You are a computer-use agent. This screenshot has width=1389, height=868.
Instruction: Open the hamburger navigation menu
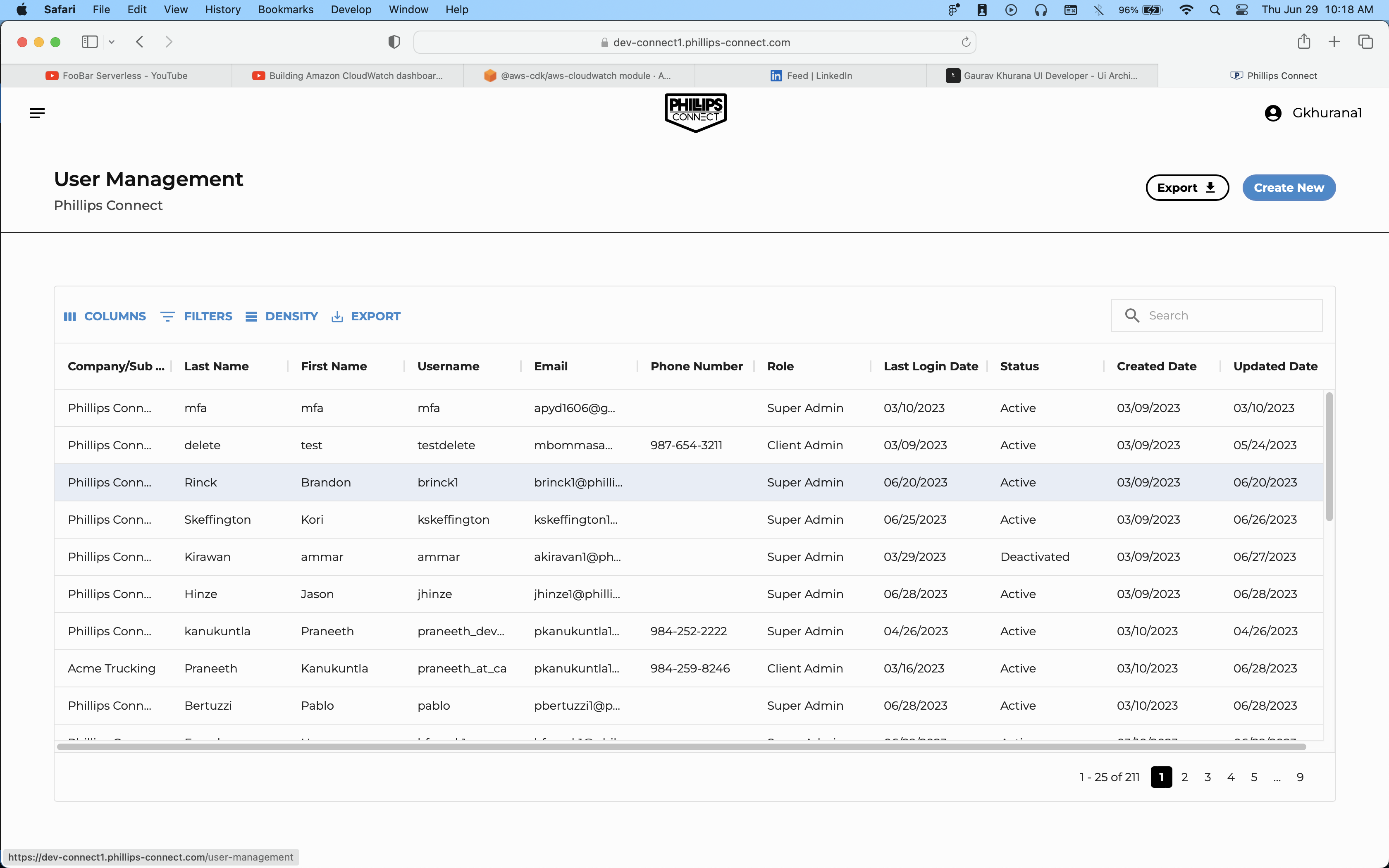click(x=37, y=113)
